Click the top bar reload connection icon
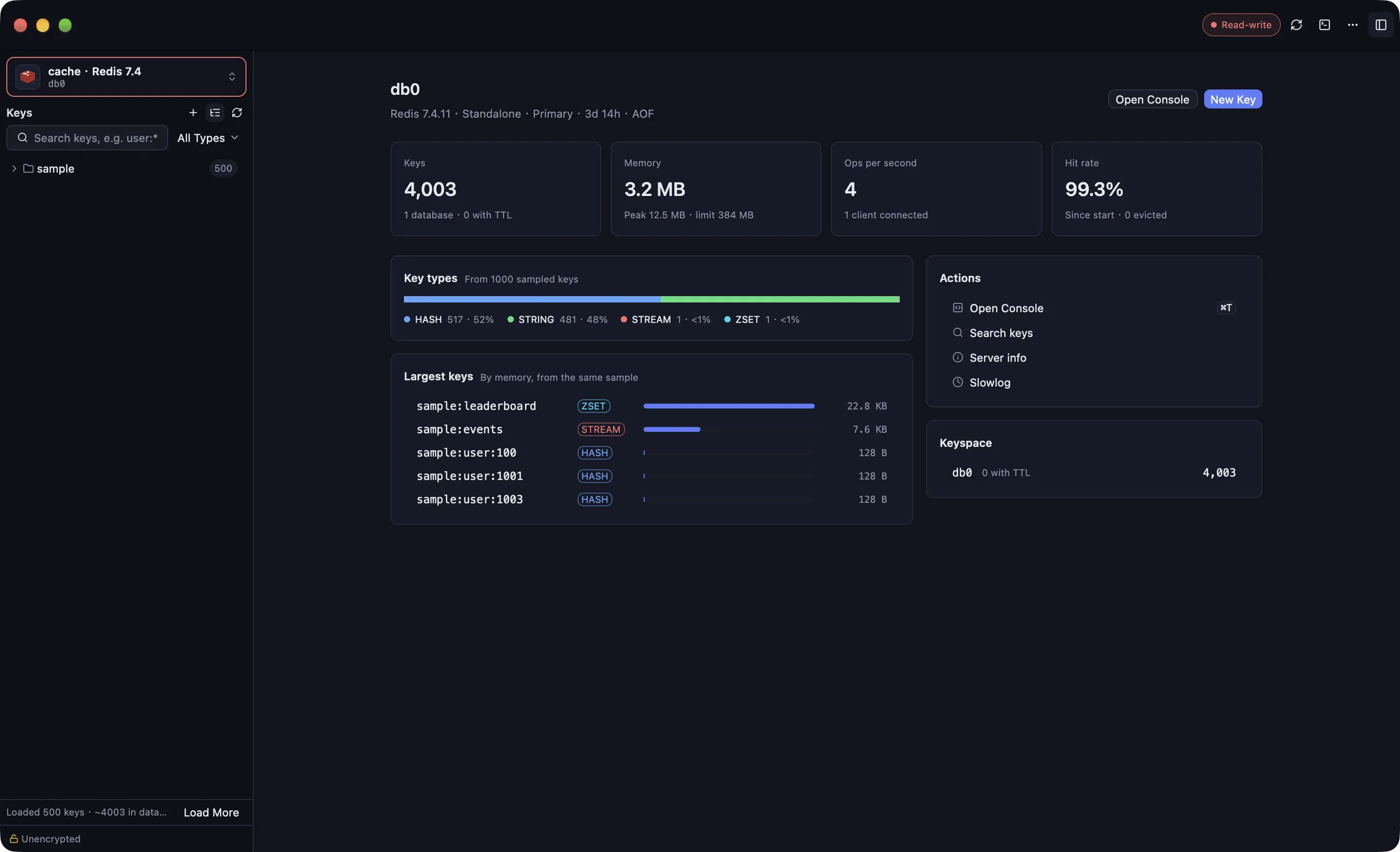Image resolution: width=1400 pixels, height=852 pixels. pyautogui.click(x=1296, y=25)
